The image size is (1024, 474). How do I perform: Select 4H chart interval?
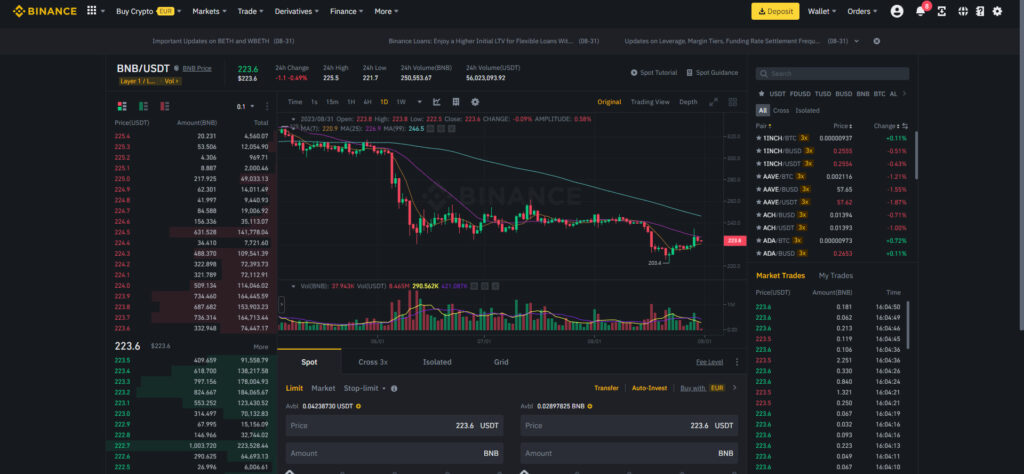click(368, 102)
